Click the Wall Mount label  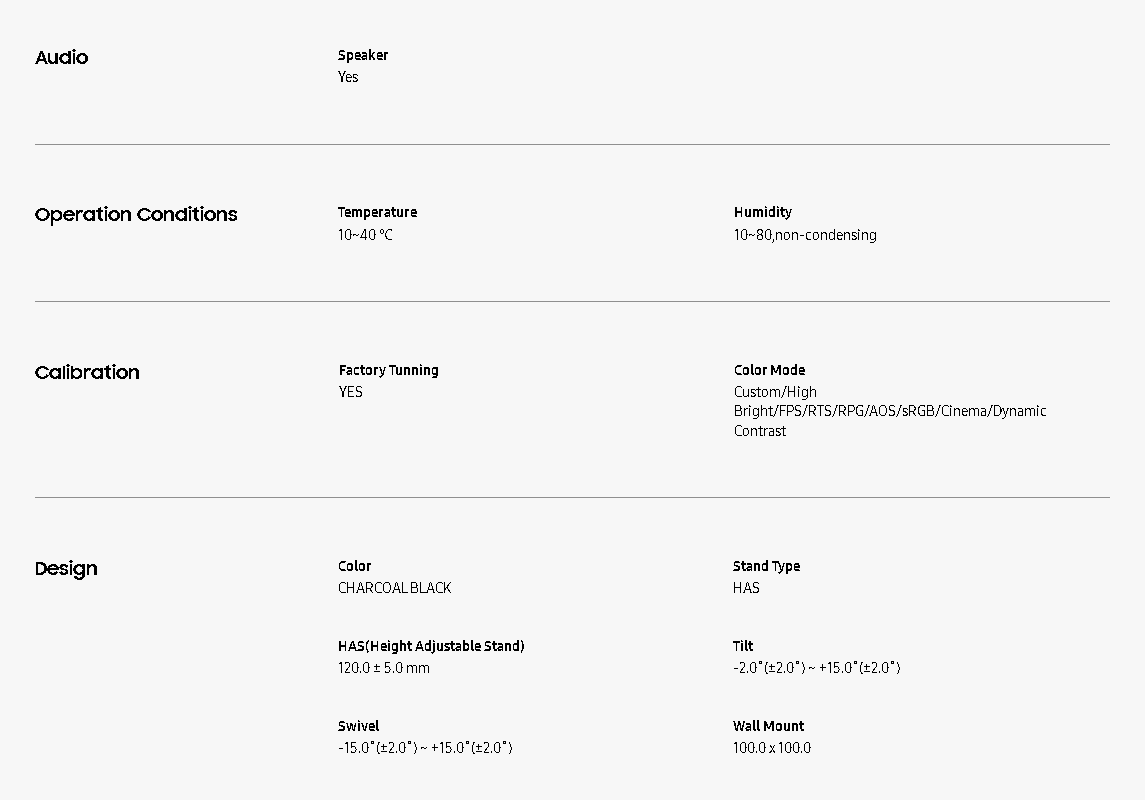[768, 726]
